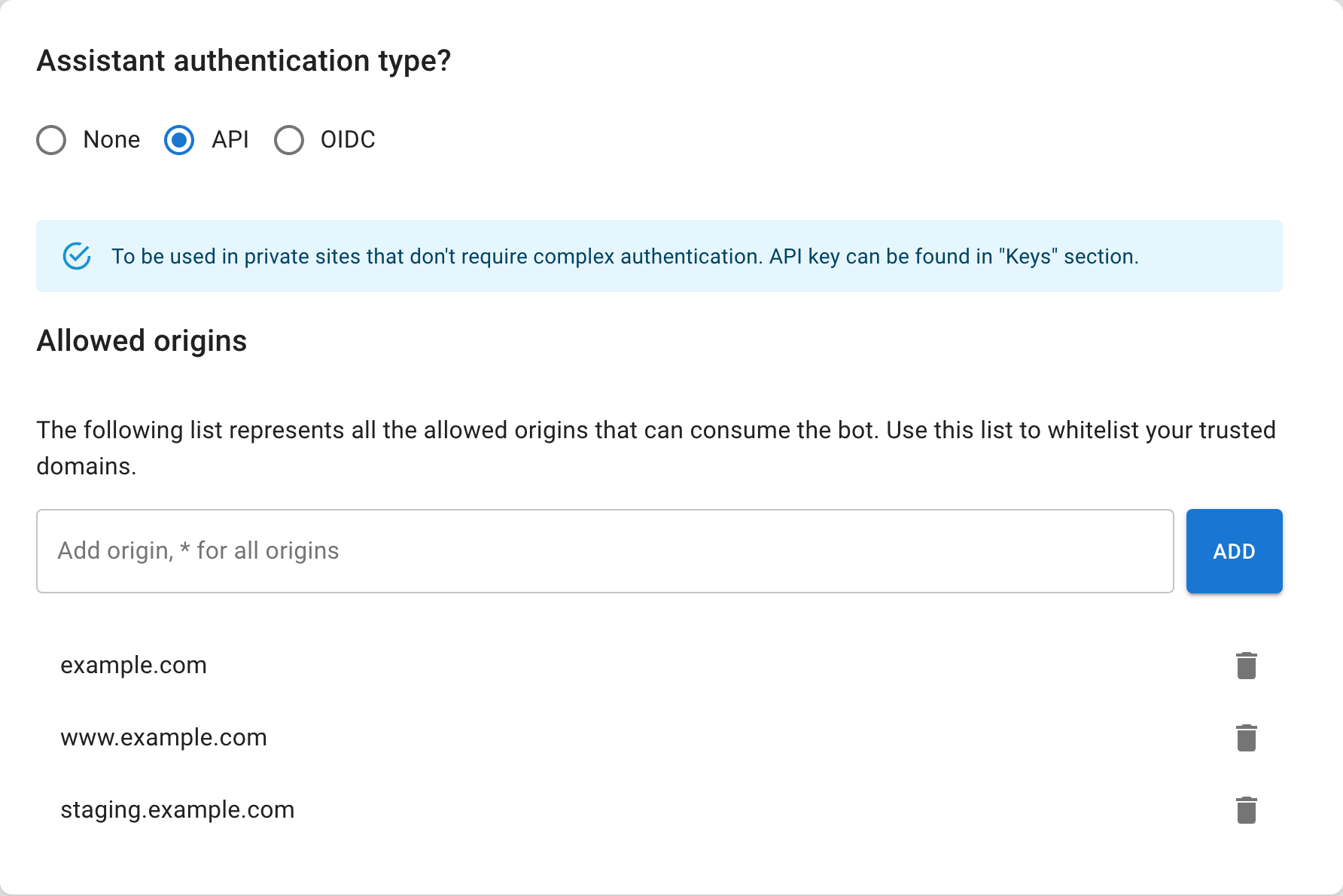
Task: Click the www.example.com list entry
Action: [163, 738]
